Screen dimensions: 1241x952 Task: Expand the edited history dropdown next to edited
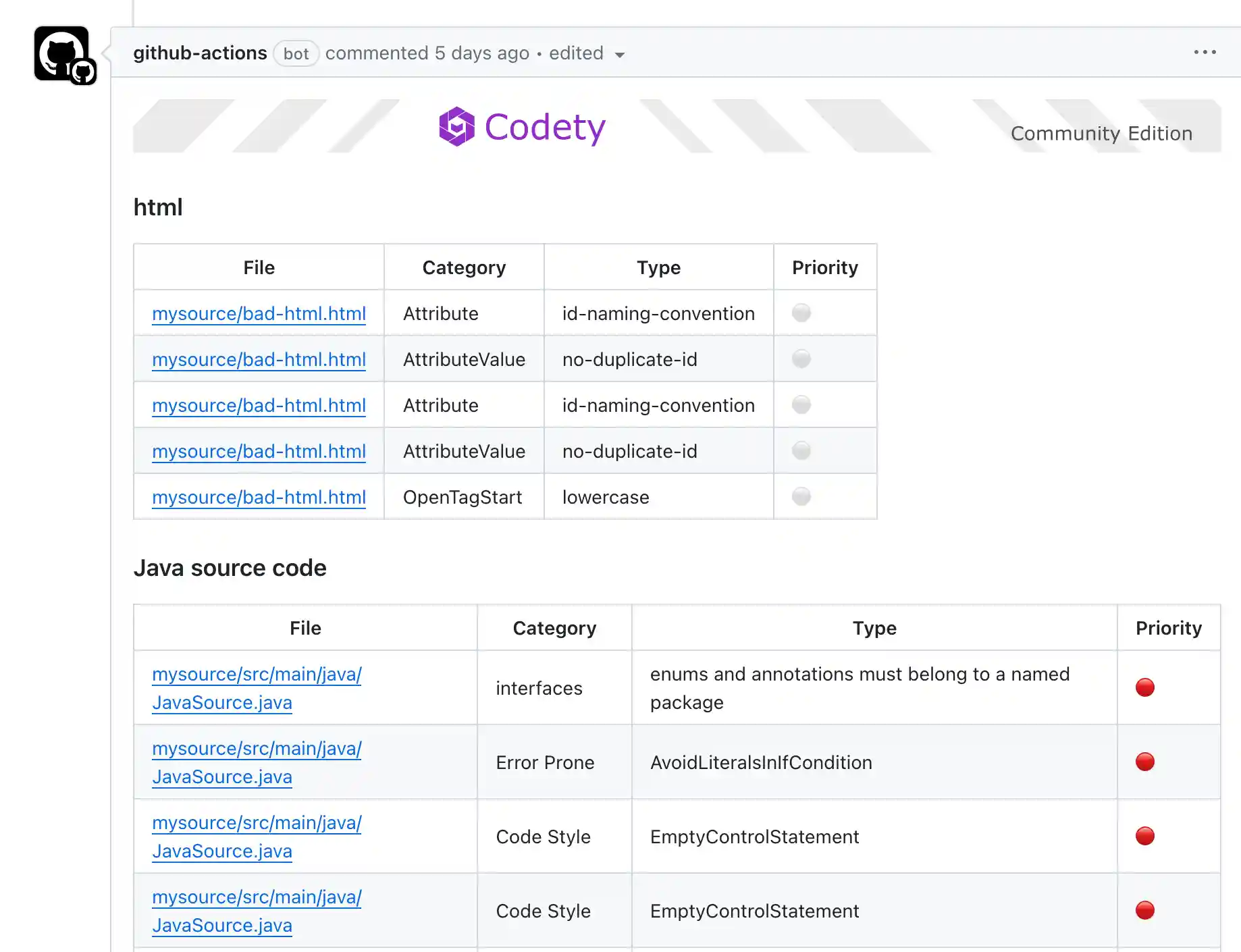(620, 55)
